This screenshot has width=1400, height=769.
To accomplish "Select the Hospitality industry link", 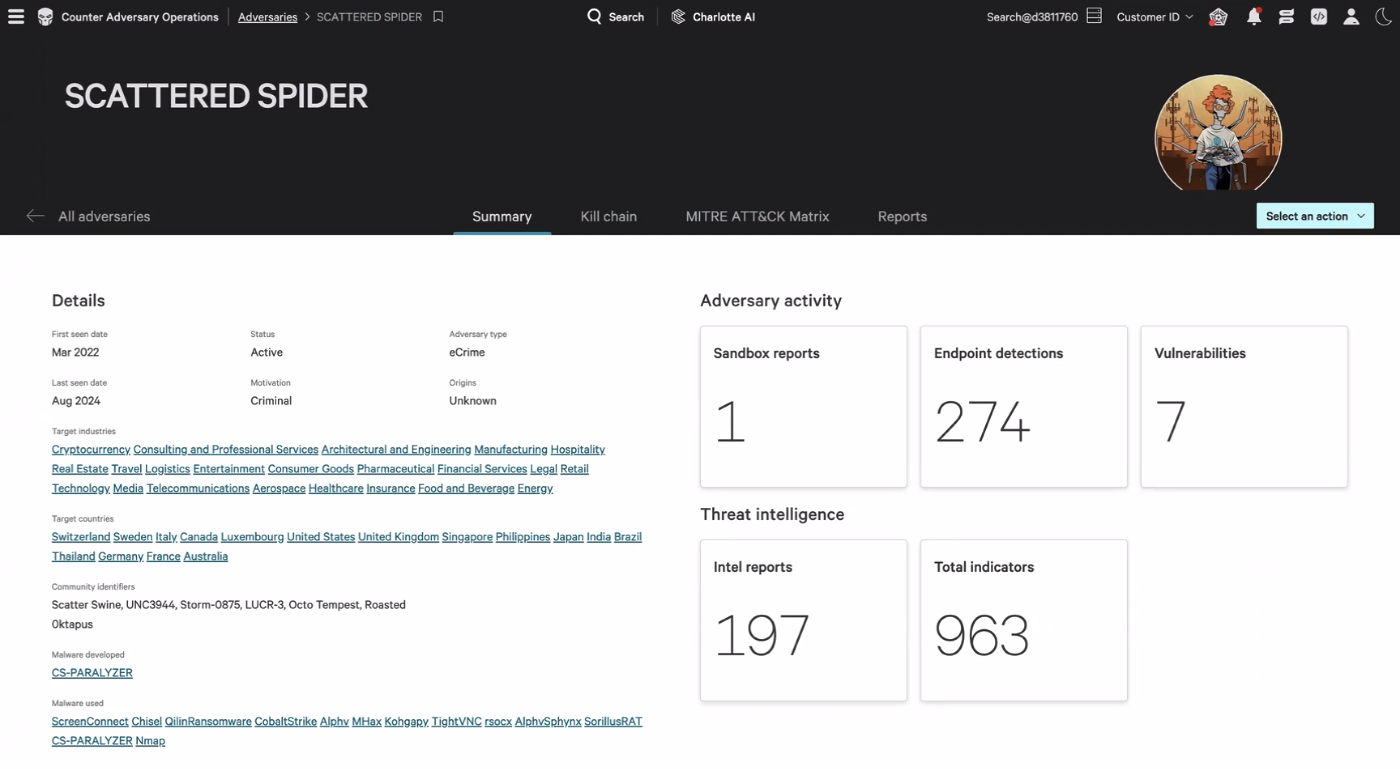I will coord(578,450).
